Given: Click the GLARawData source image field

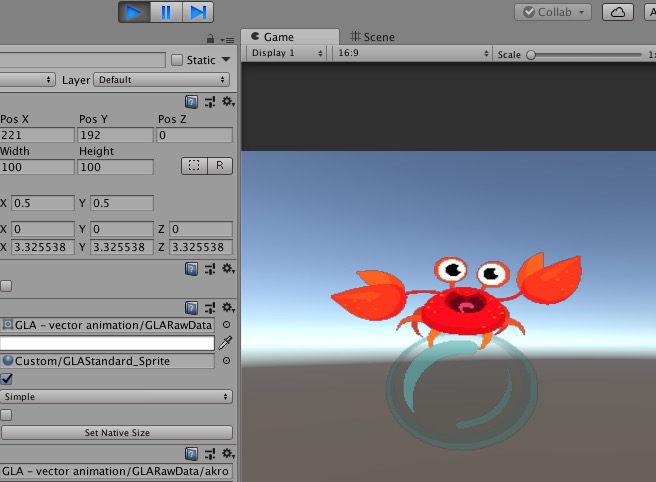Looking at the screenshot, I should (108, 325).
